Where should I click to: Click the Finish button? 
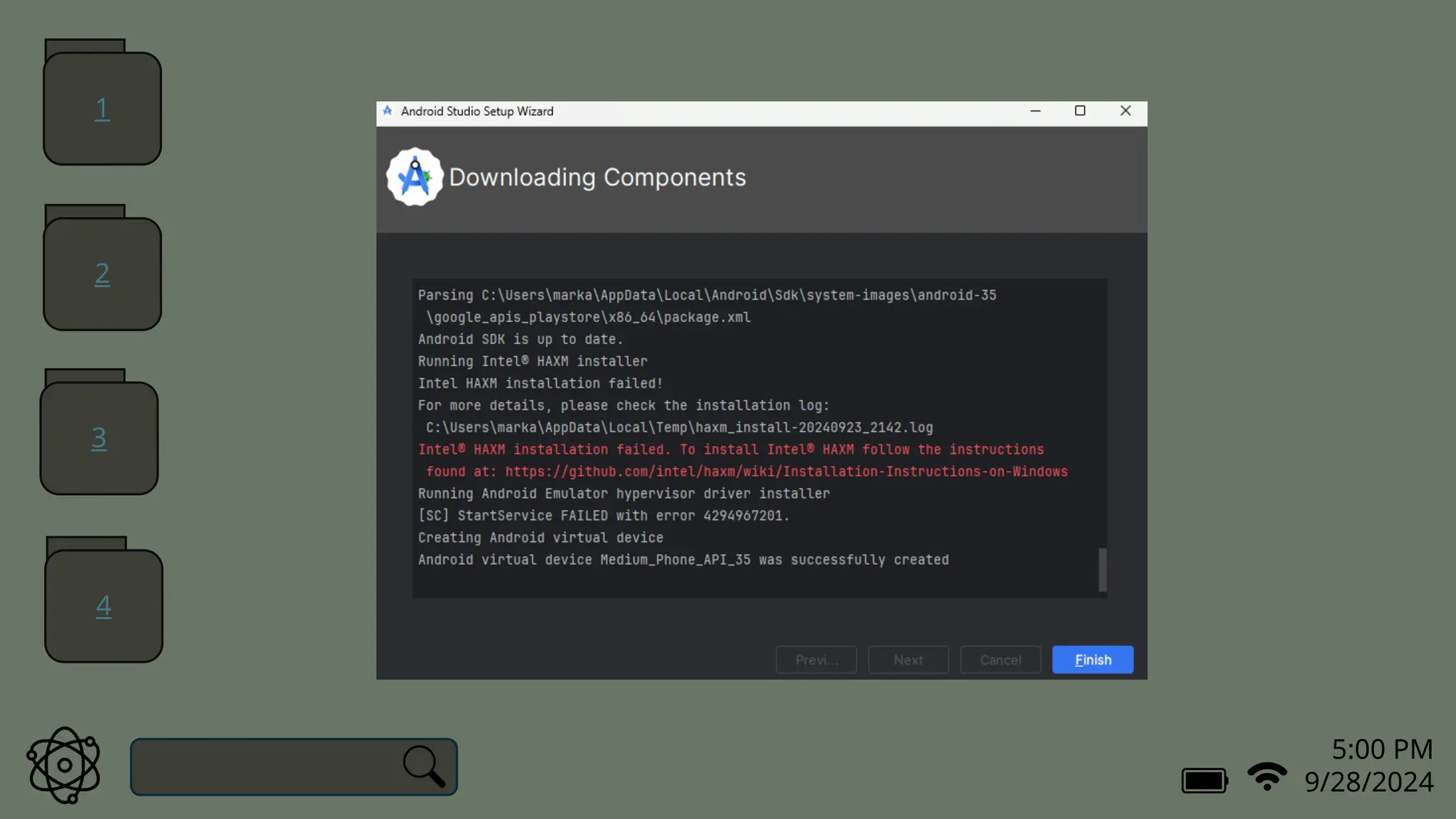(1093, 660)
